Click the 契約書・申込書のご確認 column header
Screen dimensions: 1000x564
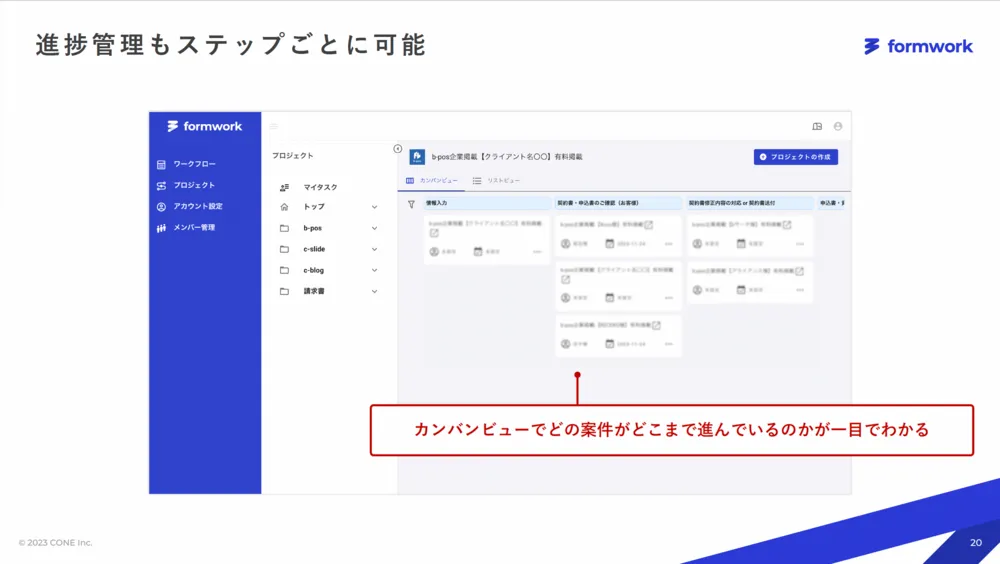click(619, 203)
